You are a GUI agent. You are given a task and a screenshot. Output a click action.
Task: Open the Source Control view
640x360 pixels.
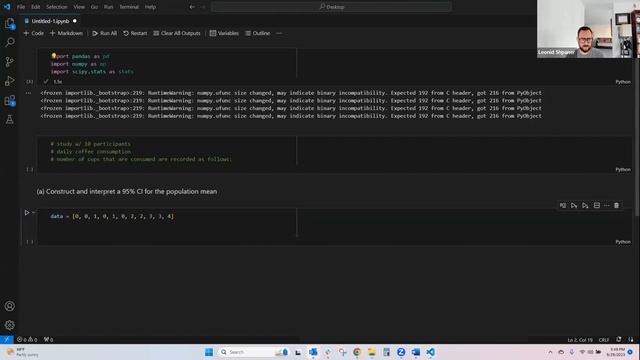(x=9, y=62)
